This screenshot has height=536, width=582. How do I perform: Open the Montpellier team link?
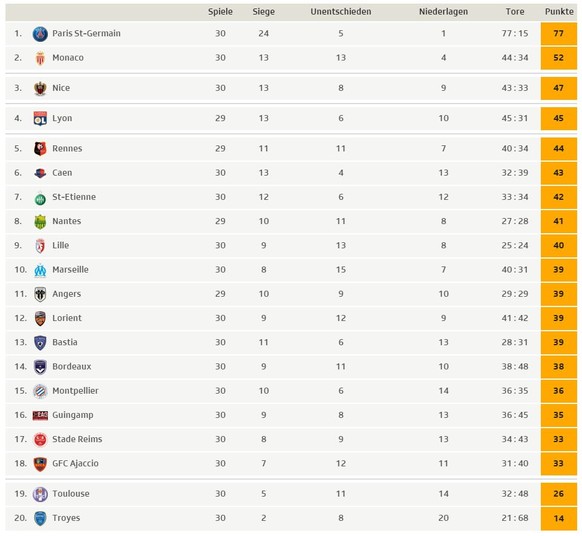[x=75, y=391]
